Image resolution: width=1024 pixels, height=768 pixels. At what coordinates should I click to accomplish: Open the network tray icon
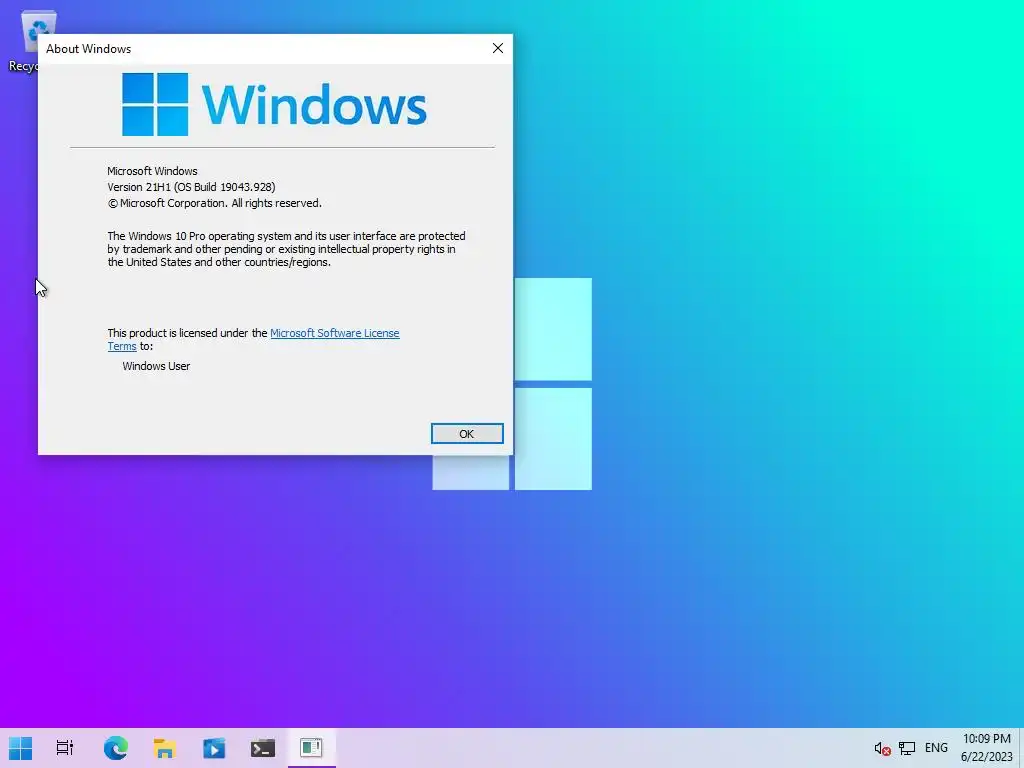(906, 748)
